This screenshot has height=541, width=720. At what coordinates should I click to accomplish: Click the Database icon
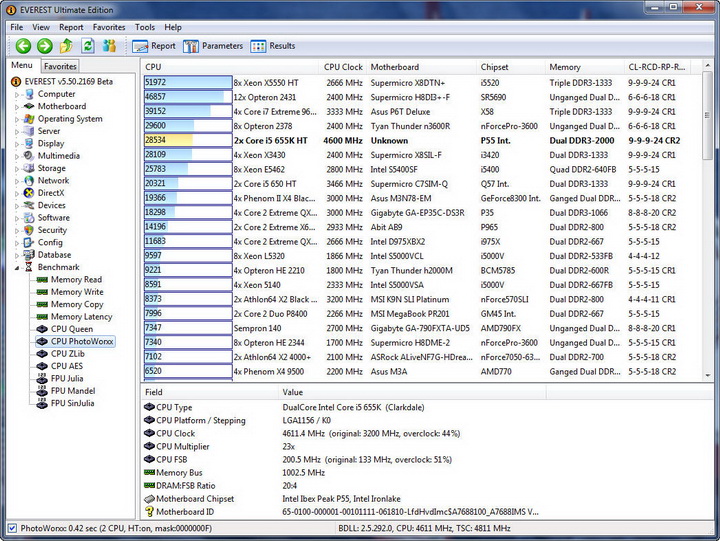coord(29,255)
